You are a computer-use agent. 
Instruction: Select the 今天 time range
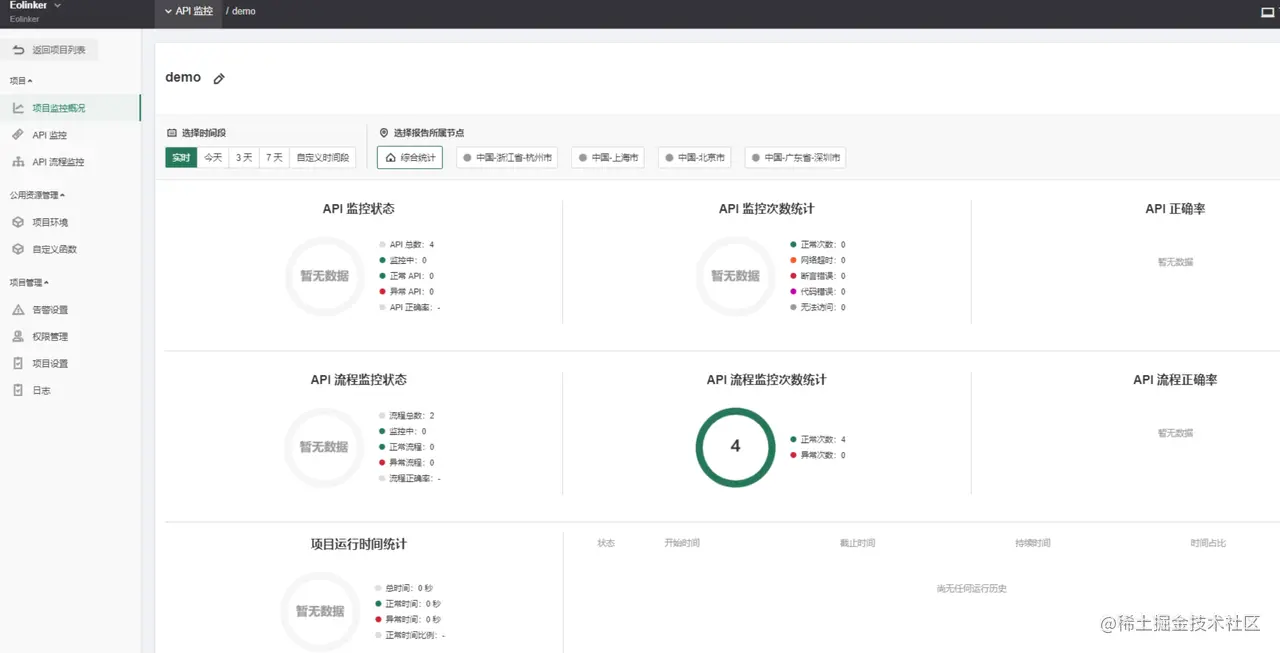[213, 158]
